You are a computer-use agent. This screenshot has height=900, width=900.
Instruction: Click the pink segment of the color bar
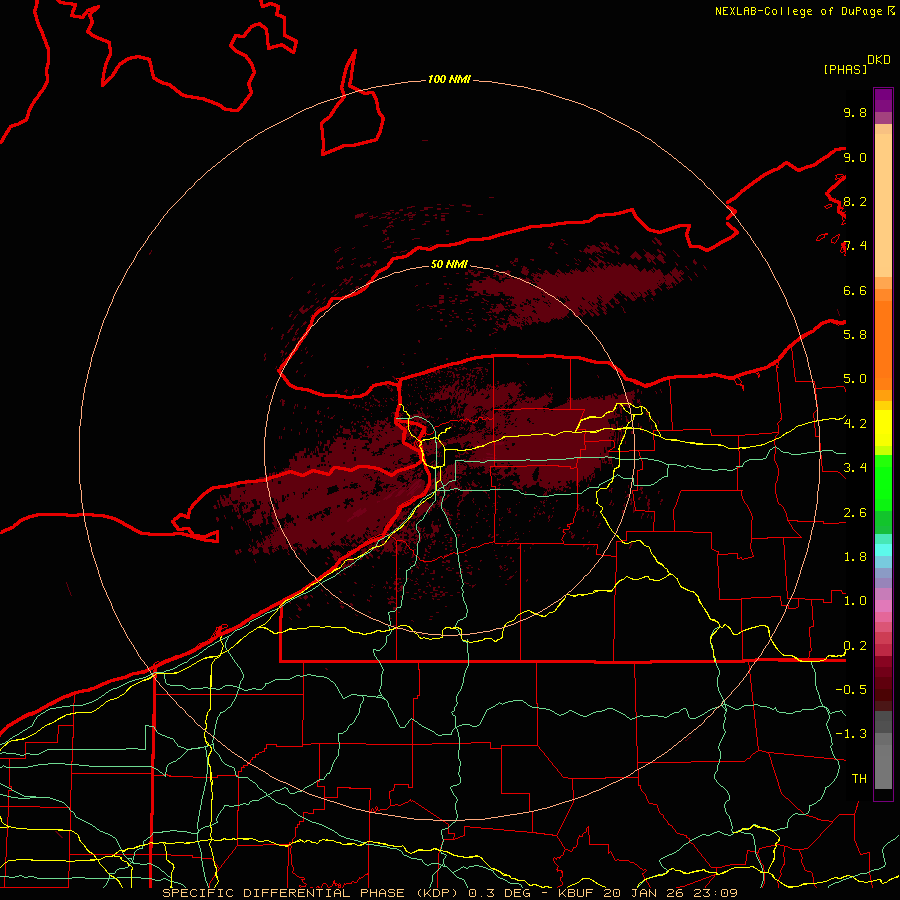pos(883,606)
